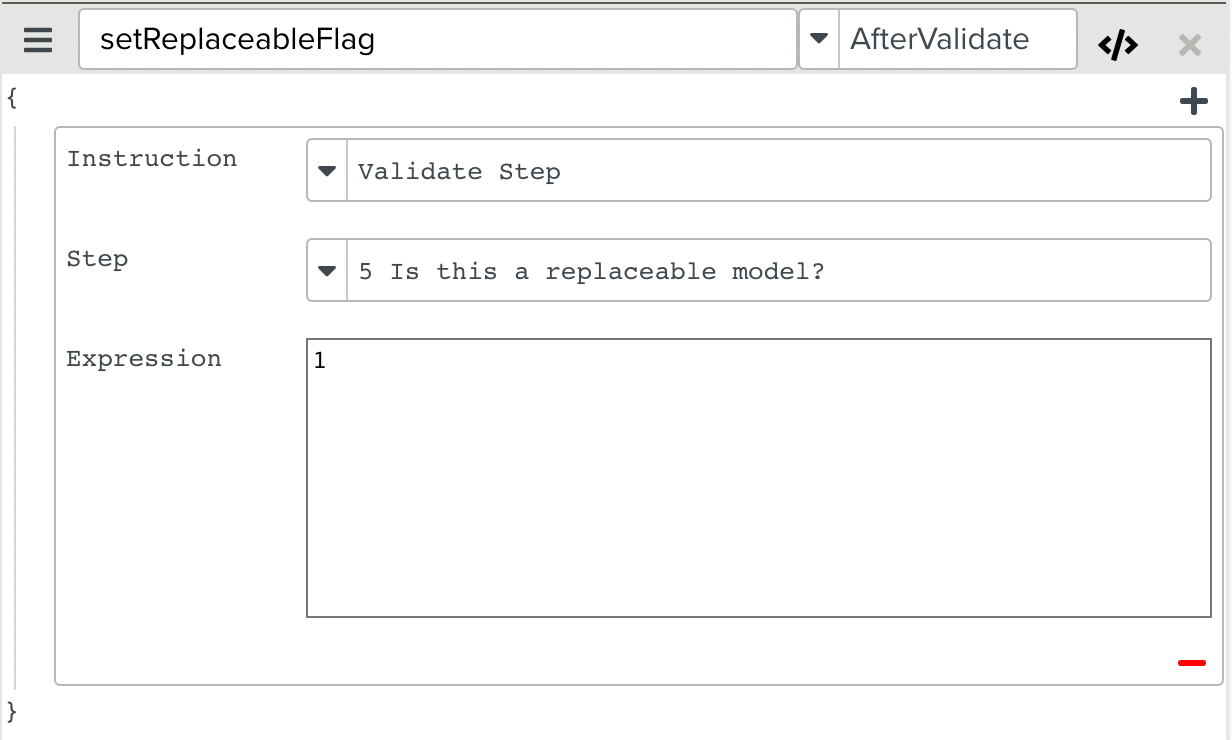Click the X close icon in the header

tap(1190, 44)
